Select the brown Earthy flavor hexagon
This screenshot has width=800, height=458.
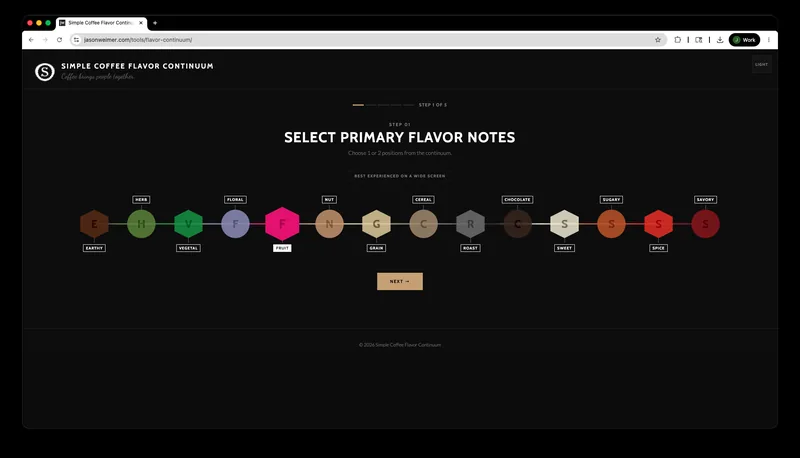pyautogui.click(x=94, y=224)
